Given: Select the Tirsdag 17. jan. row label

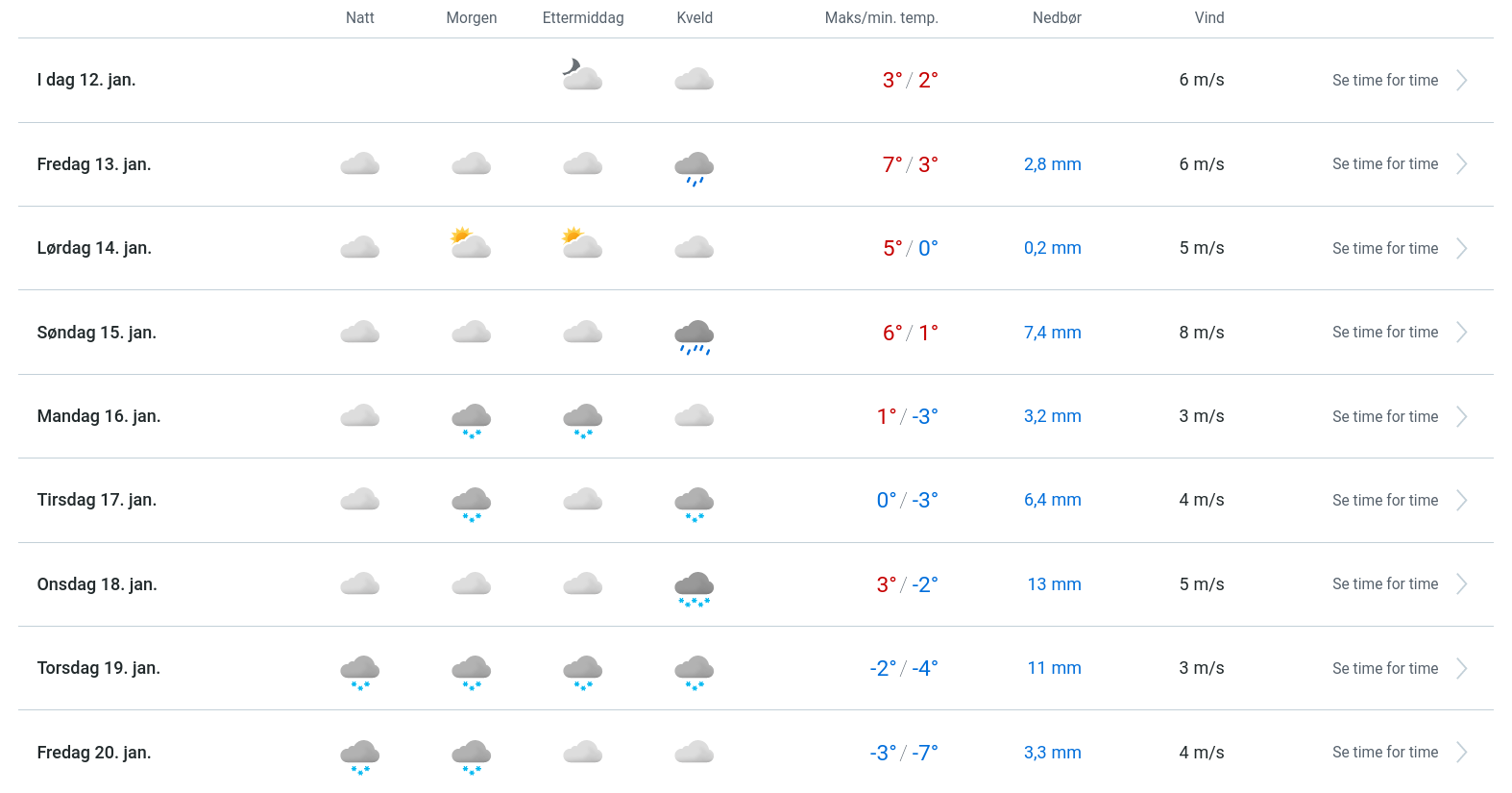Looking at the screenshot, I should tap(96, 500).
